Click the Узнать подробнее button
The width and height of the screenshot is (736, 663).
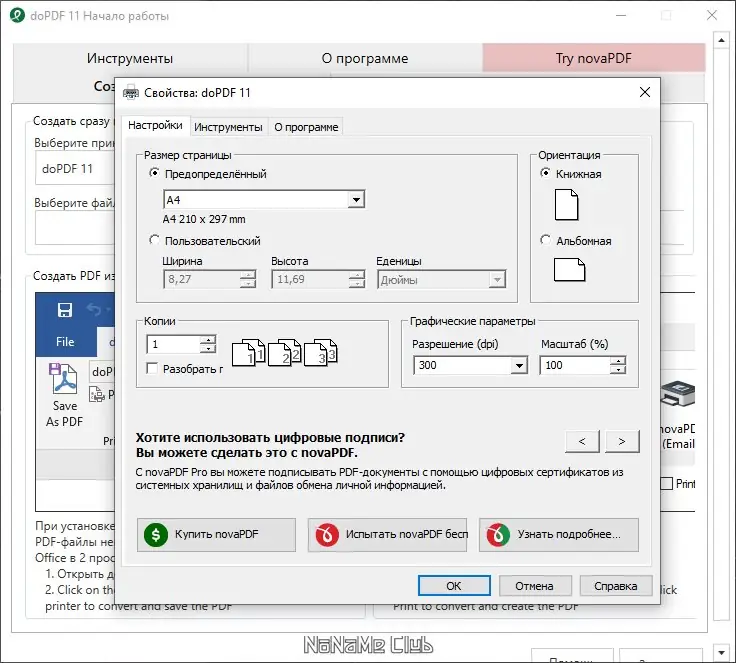(x=559, y=535)
